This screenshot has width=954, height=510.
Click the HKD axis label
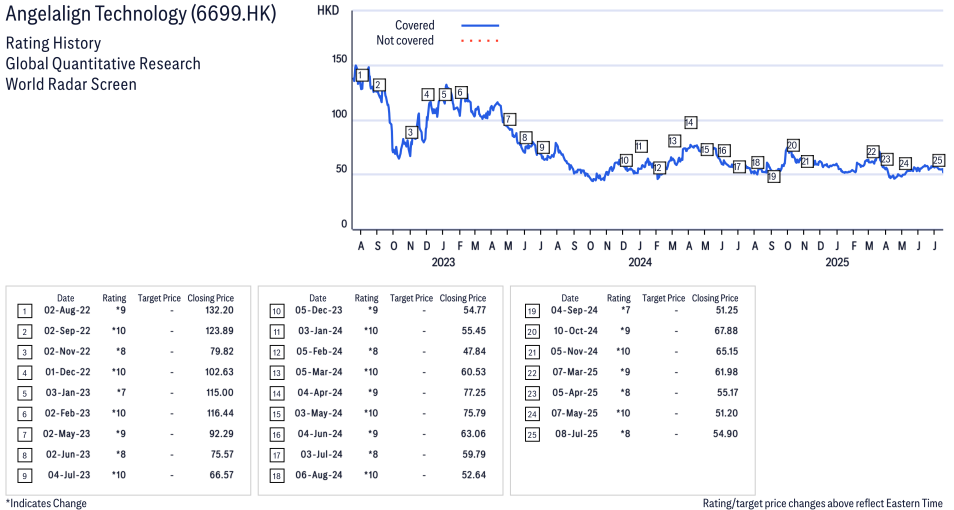tap(328, 11)
